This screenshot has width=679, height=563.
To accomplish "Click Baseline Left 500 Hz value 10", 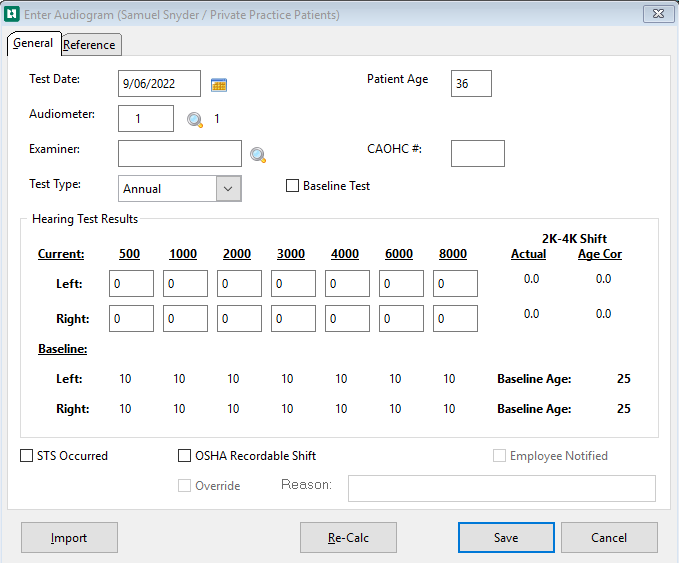I will (125, 379).
